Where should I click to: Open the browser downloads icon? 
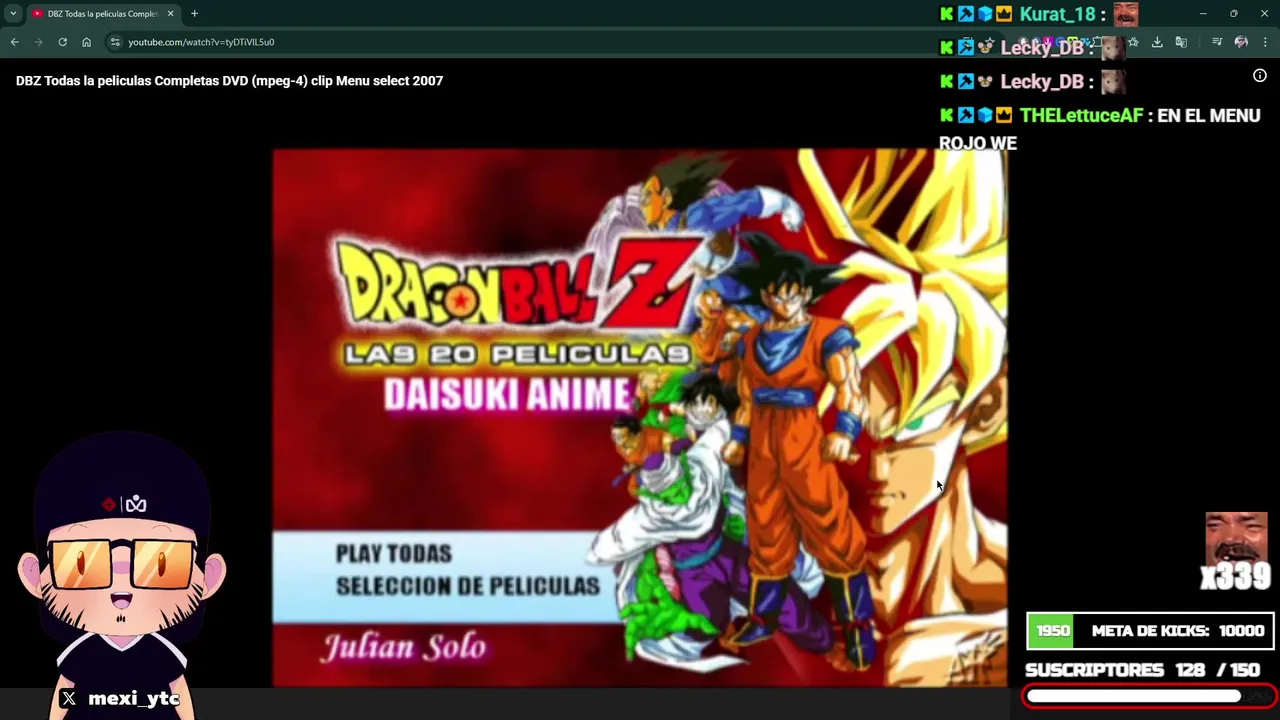[1157, 42]
